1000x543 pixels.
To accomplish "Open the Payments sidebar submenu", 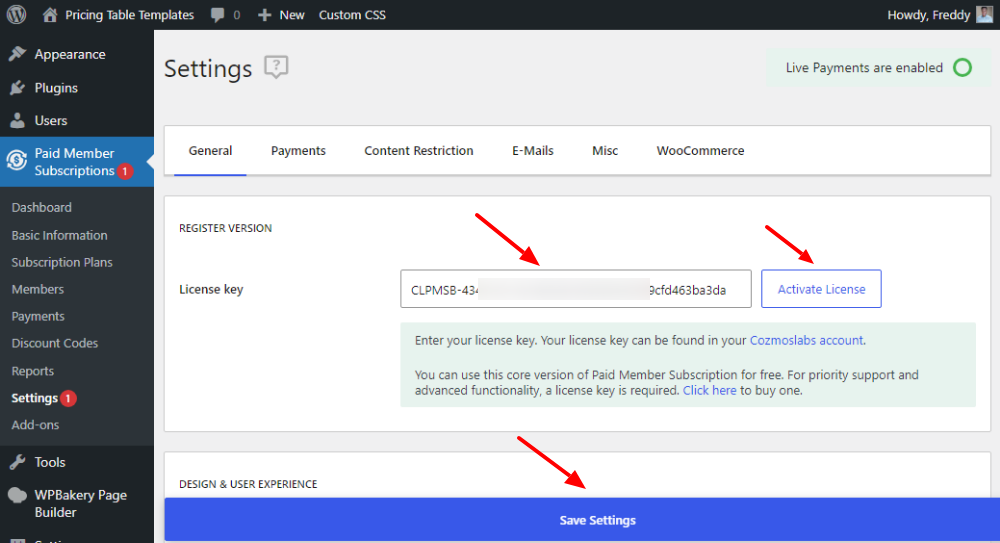I will (x=38, y=316).
